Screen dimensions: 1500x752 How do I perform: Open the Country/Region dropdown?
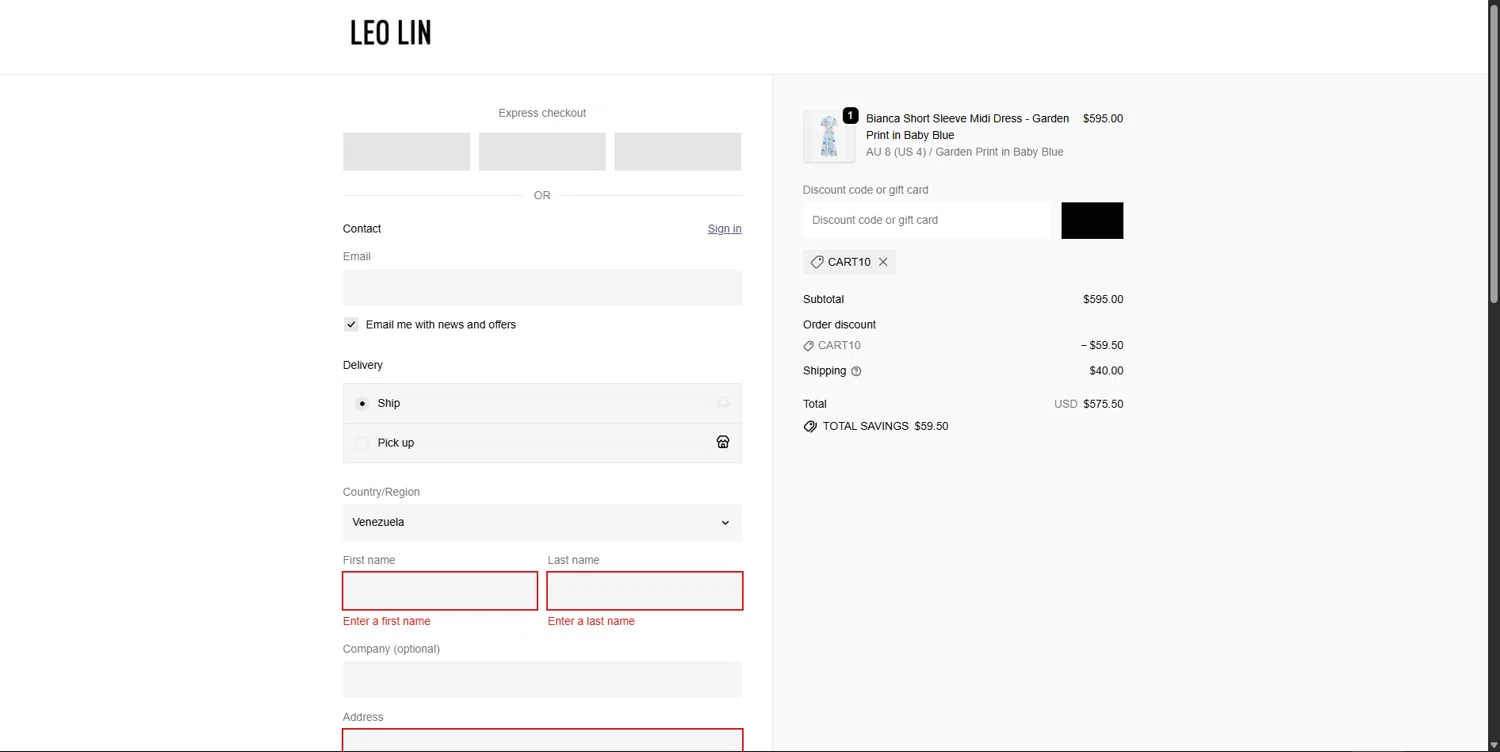coord(542,522)
